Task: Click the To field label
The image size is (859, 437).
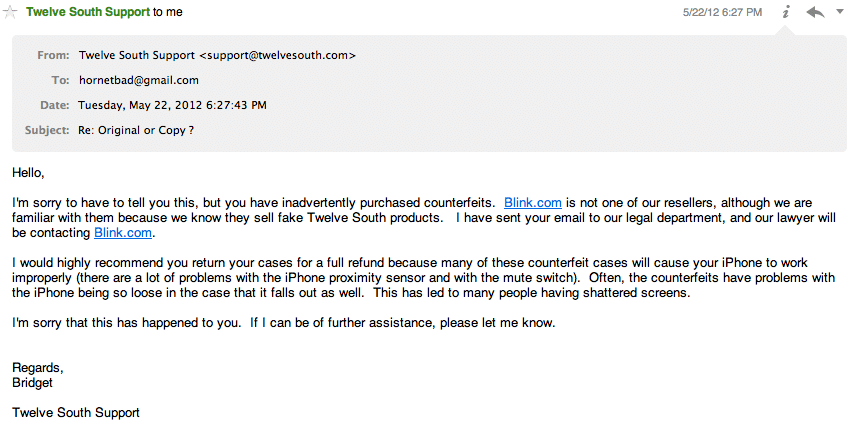Action: (x=60, y=80)
